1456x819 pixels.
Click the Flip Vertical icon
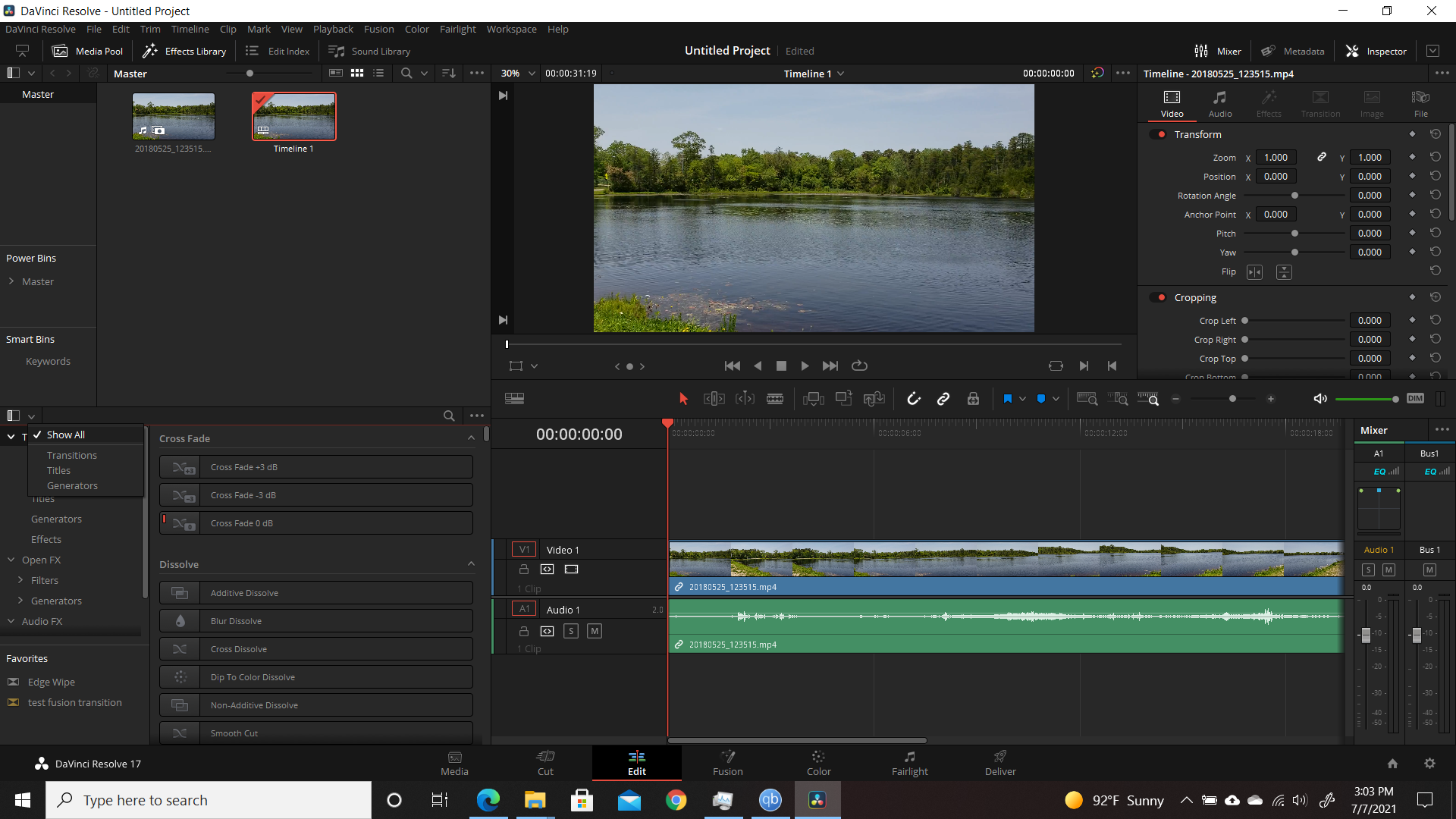(1284, 272)
